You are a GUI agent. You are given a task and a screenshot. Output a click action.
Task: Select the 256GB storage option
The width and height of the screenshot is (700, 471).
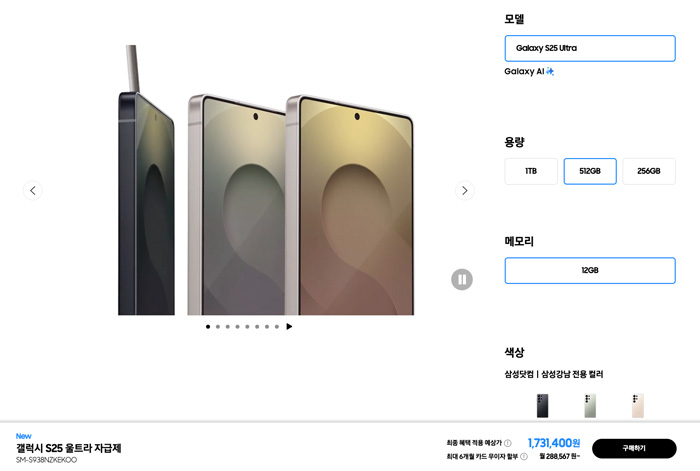(x=649, y=171)
